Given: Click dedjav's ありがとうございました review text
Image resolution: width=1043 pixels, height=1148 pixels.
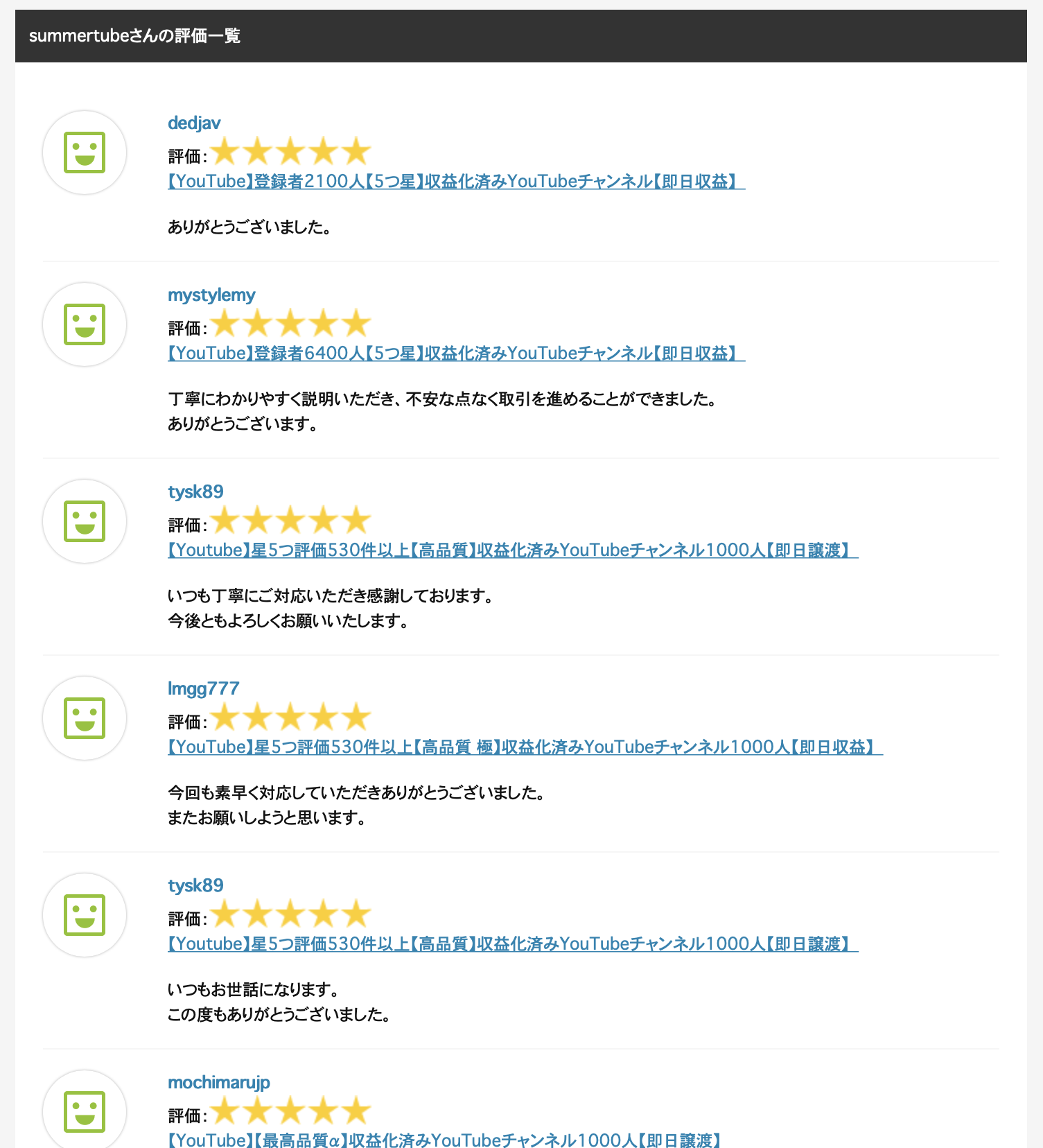Looking at the screenshot, I should tap(249, 227).
